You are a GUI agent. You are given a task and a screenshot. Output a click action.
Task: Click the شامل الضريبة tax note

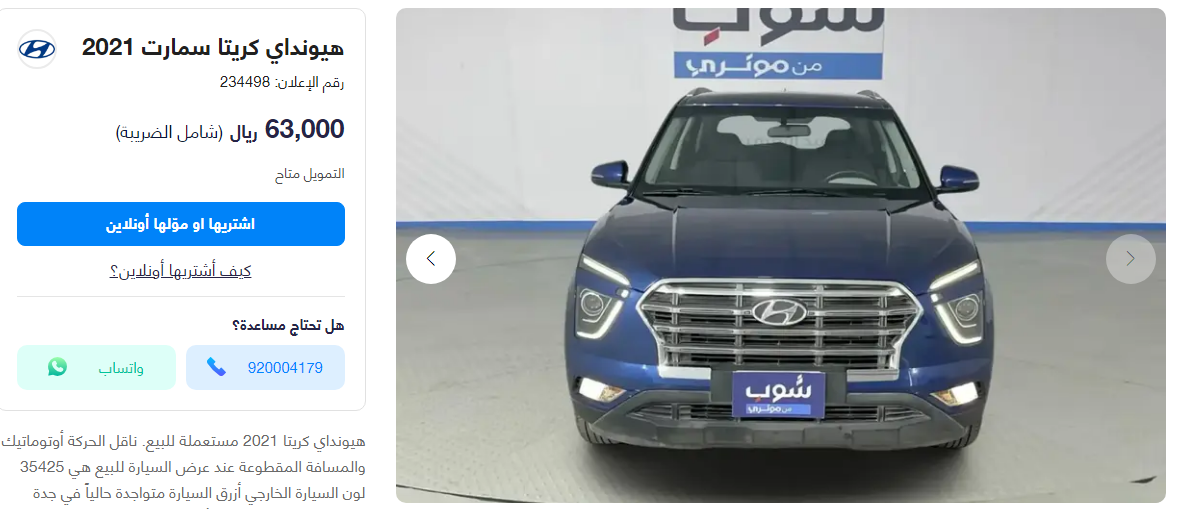pyautogui.click(x=170, y=133)
